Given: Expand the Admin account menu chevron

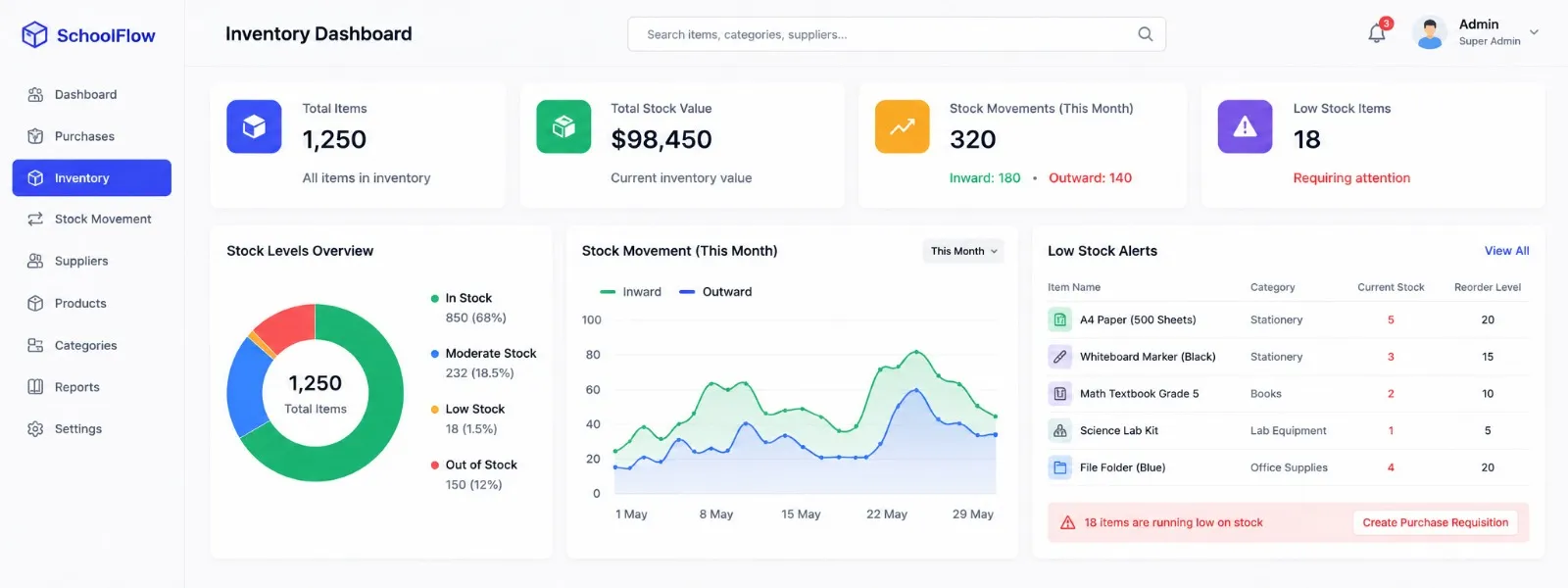Looking at the screenshot, I should click(1534, 32).
